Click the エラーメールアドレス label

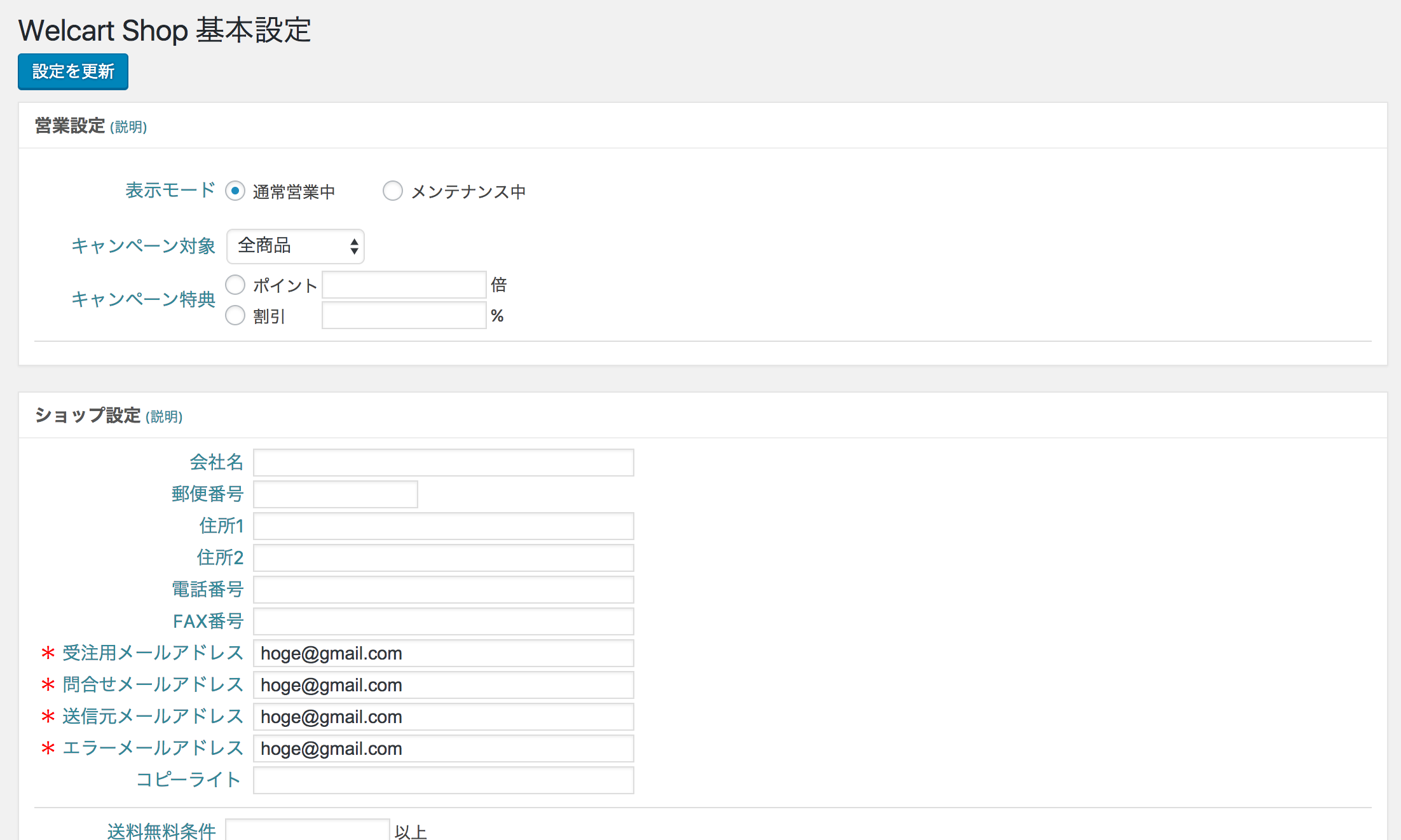[x=153, y=749]
